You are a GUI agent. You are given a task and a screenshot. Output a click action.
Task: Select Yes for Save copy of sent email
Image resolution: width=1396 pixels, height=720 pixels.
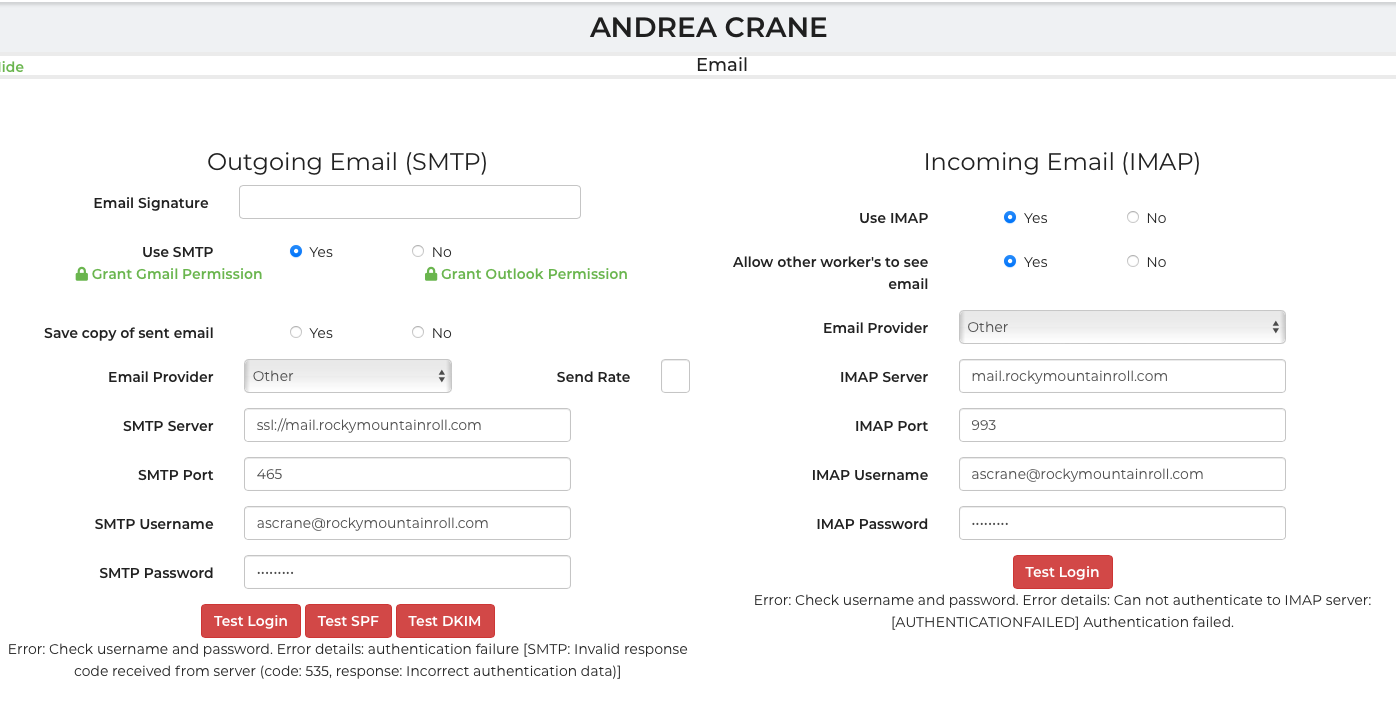(296, 333)
